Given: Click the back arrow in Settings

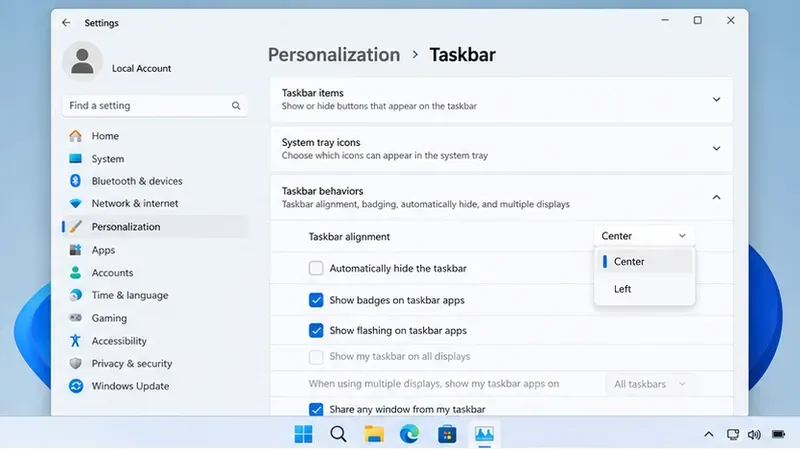Looking at the screenshot, I should point(66,22).
